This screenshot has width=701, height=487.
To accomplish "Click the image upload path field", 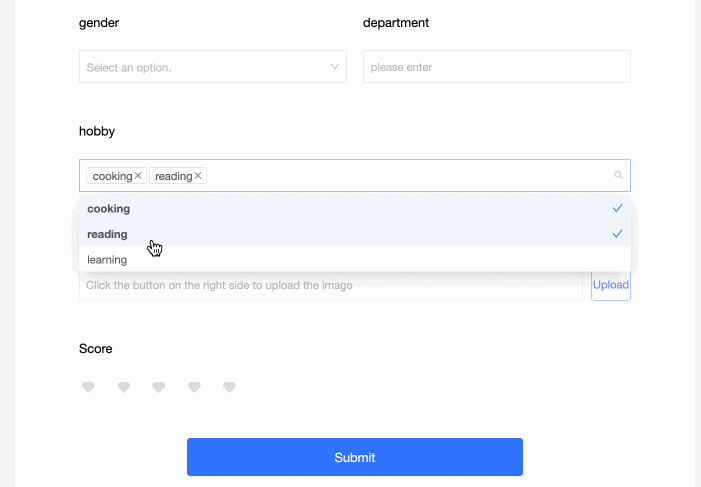I will pyautogui.click(x=330, y=285).
